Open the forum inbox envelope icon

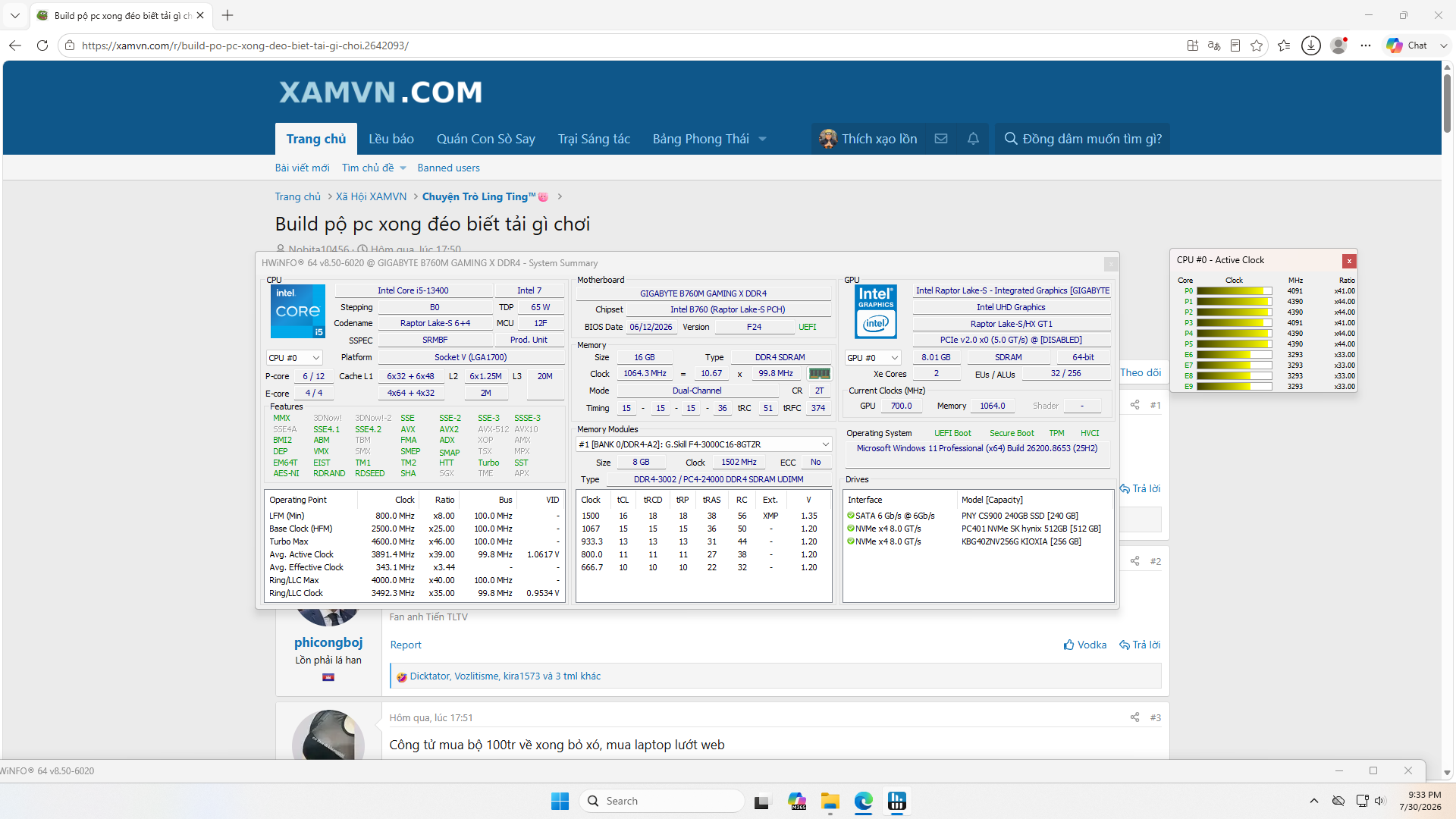tap(941, 139)
